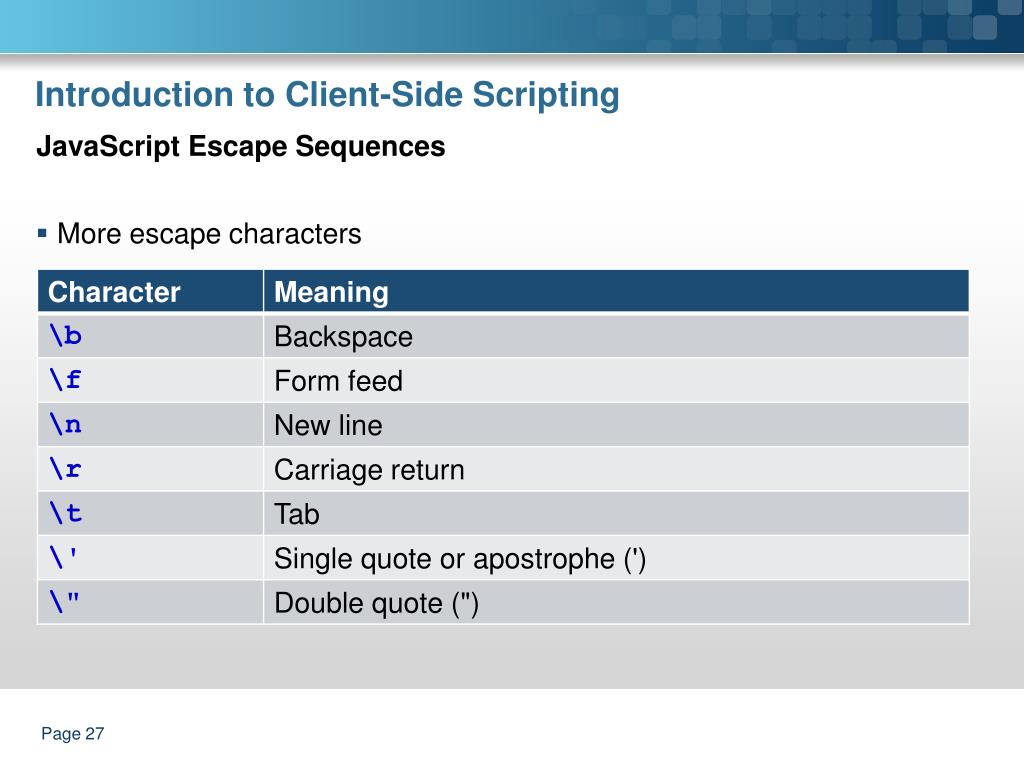Click the \r escape code cell
Image resolution: width=1024 pixels, height=768 pixels.
(x=150, y=470)
